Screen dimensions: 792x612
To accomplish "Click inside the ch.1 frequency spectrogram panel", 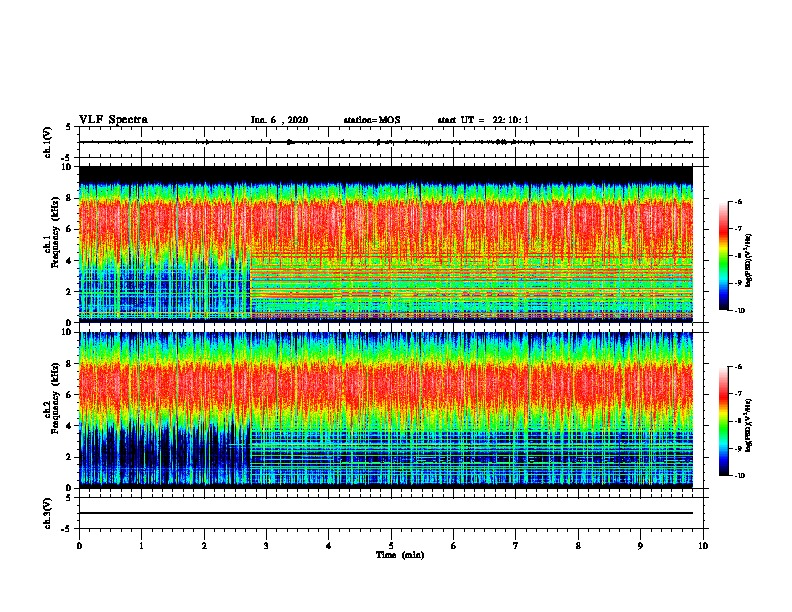I will click(x=386, y=244).
